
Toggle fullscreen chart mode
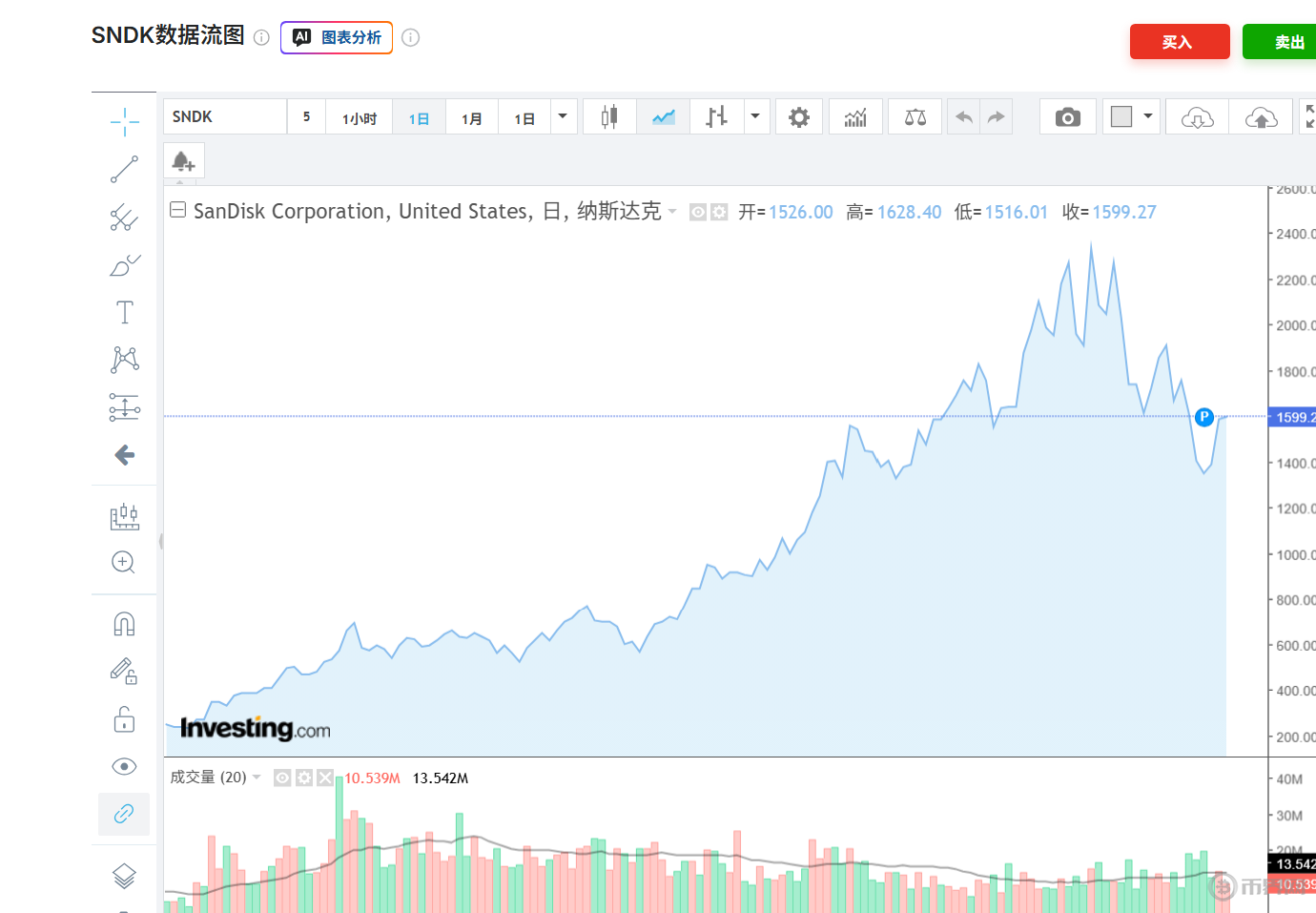pos(1308,116)
